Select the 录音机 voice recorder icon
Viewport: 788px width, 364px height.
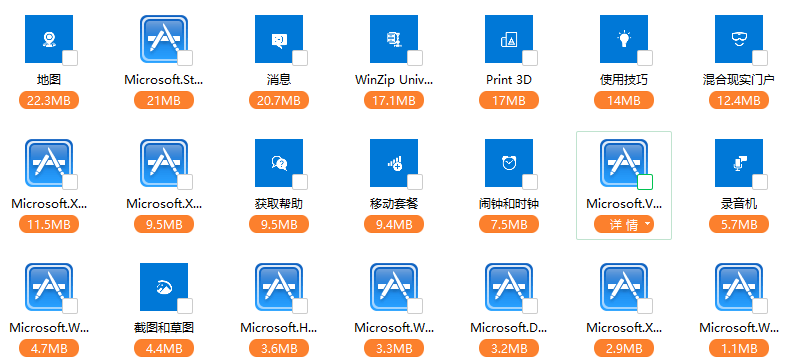tap(739, 163)
